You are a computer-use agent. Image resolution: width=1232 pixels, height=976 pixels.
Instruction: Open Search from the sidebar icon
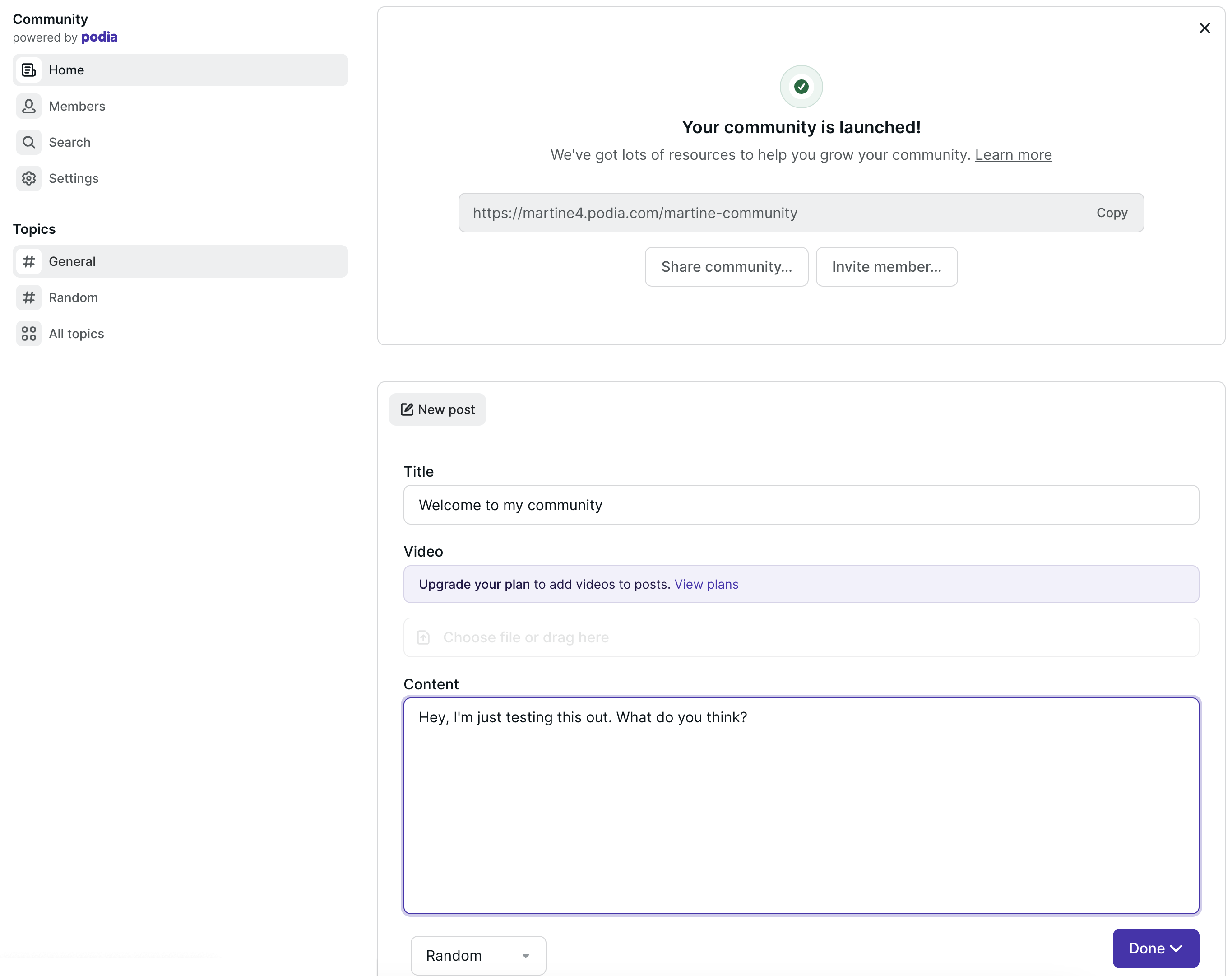click(29, 142)
